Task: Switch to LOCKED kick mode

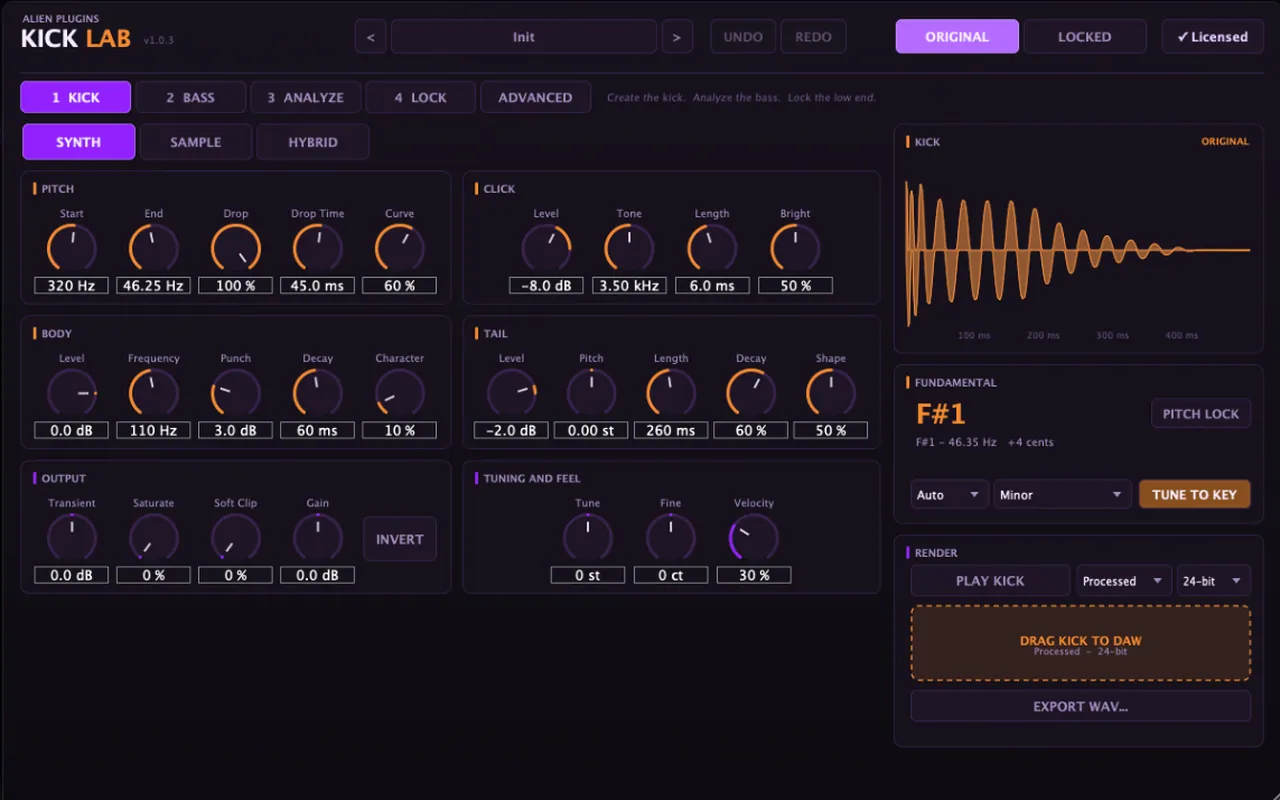Action: point(1085,37)
